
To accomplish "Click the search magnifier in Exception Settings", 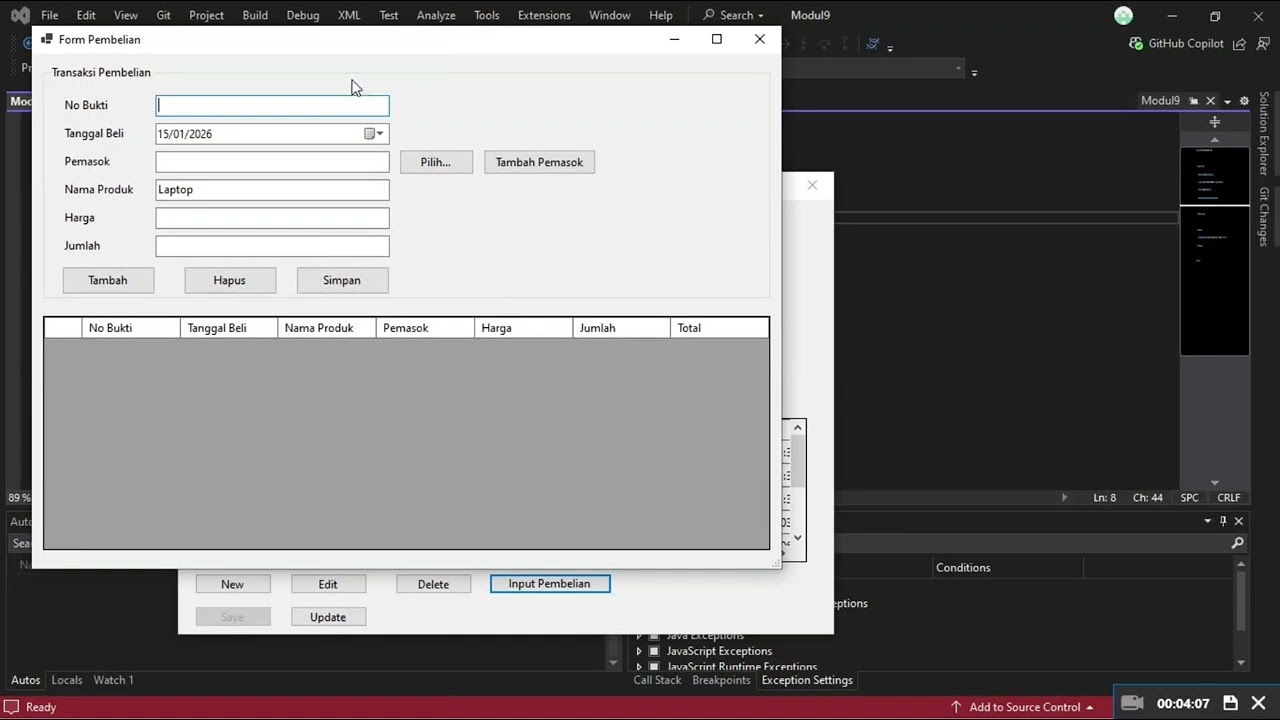I will pyautogui.click(x=1237, y=543).
